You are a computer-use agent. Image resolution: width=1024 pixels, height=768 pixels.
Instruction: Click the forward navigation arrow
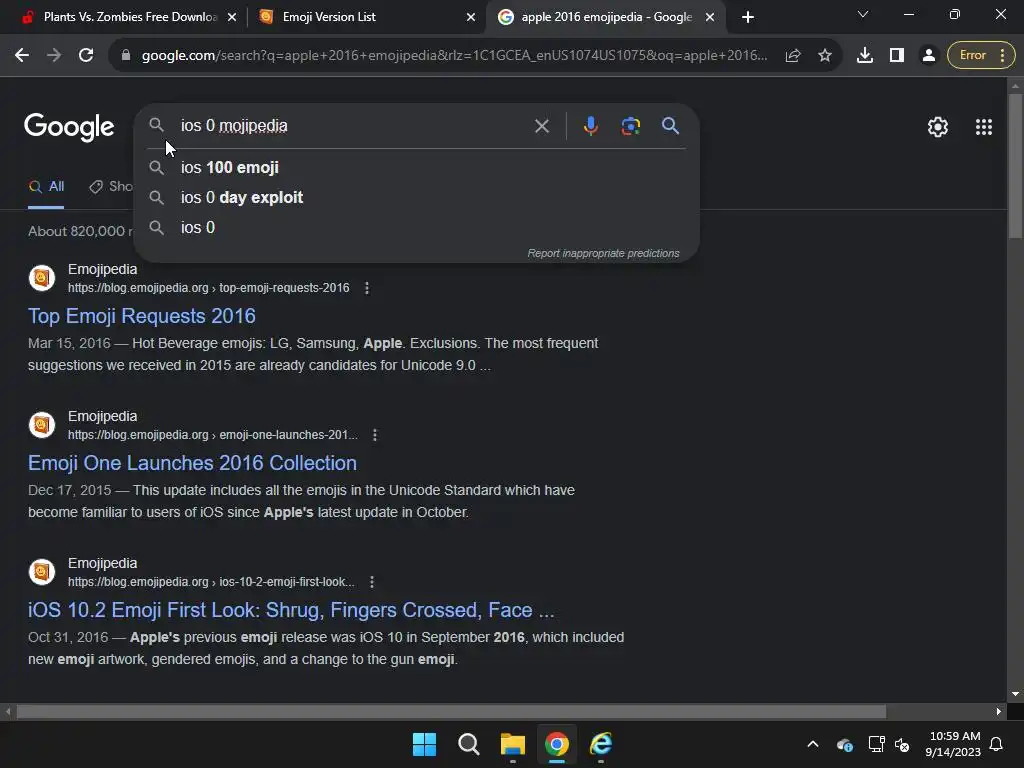tap(54, 56)
